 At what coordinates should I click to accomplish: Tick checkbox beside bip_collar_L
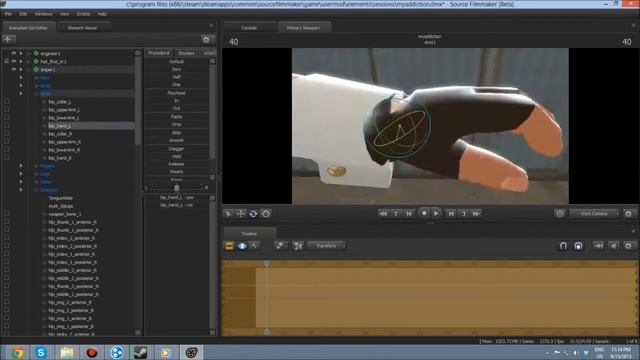6,102
